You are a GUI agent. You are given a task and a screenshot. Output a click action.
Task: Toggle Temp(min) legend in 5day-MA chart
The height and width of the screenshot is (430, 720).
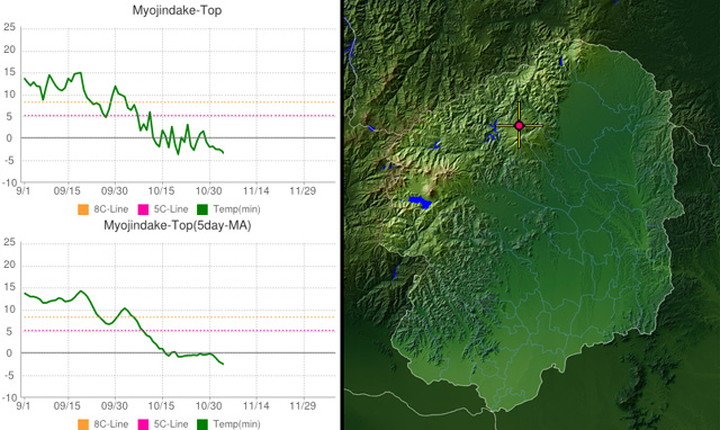click(x=229, y=424)
